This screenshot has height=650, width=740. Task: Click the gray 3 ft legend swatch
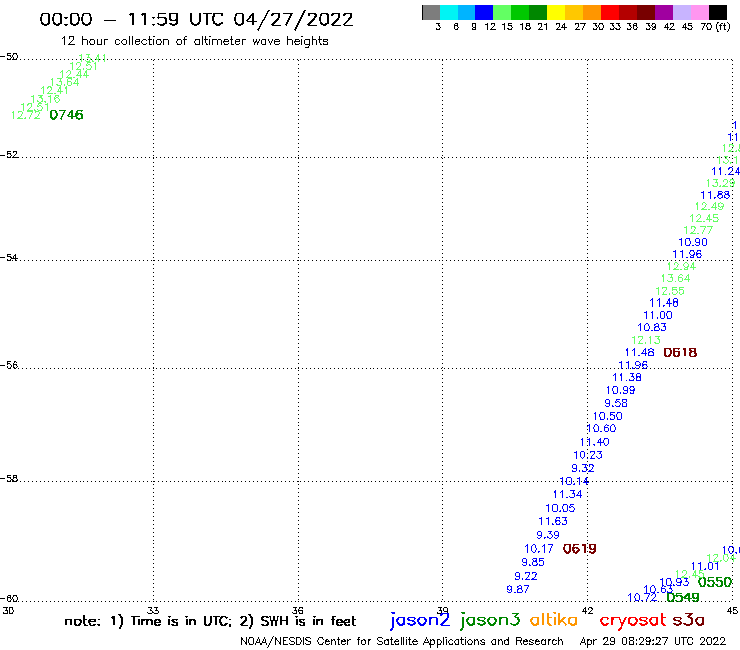[431, 12]
